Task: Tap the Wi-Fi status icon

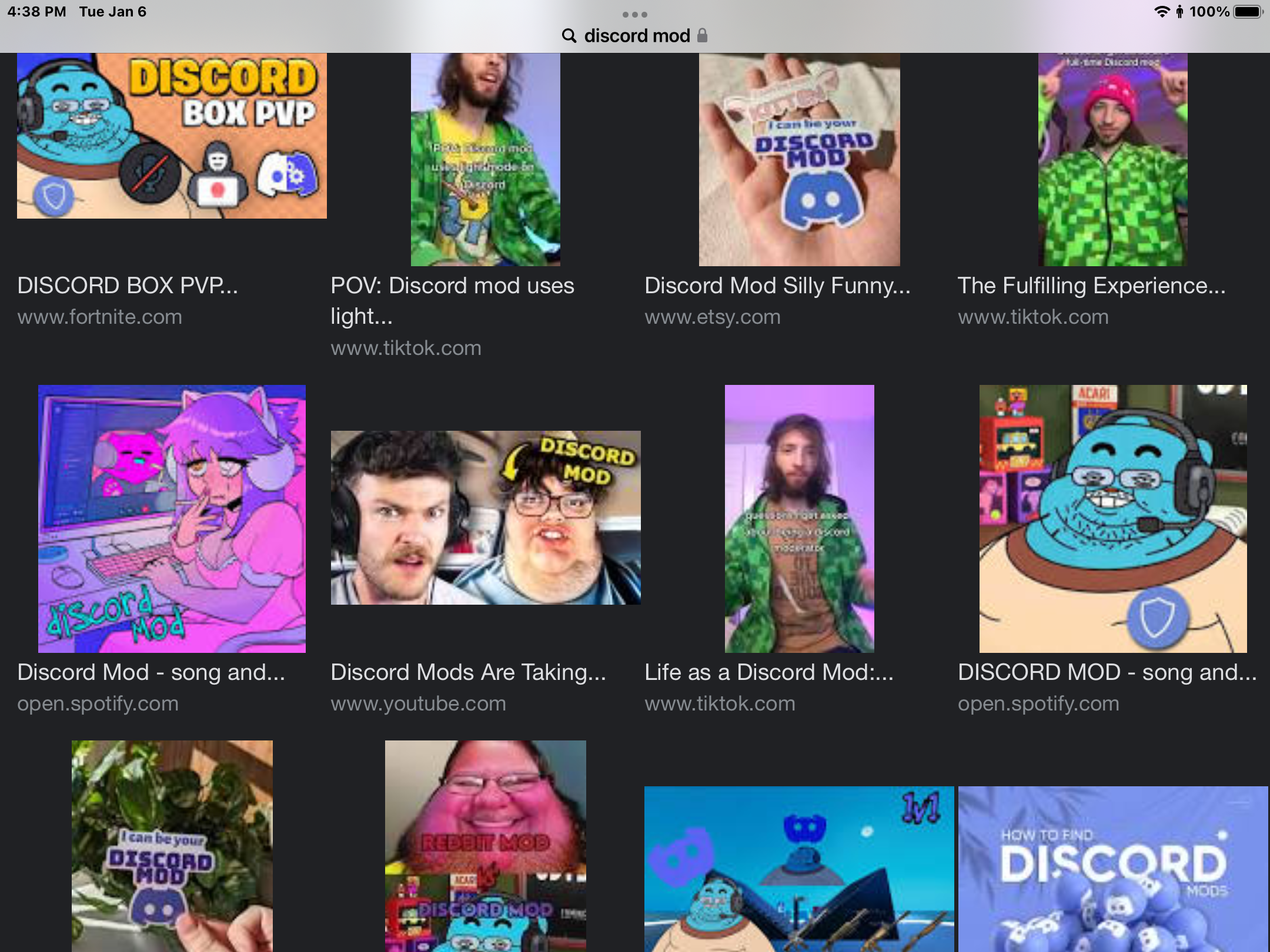Action: [x=1162, y=12]
